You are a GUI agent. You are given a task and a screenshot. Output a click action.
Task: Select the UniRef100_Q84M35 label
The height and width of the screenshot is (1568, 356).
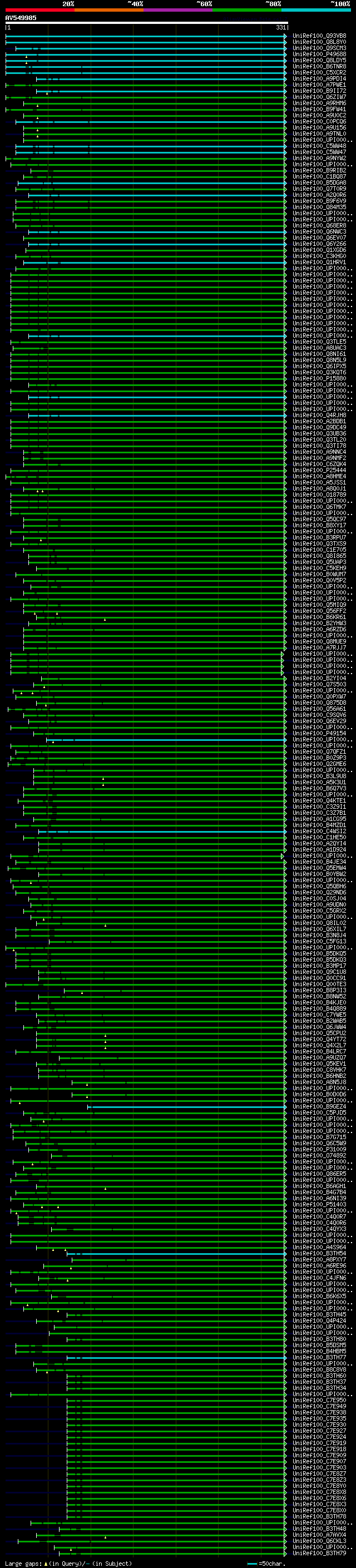[319, 207]
